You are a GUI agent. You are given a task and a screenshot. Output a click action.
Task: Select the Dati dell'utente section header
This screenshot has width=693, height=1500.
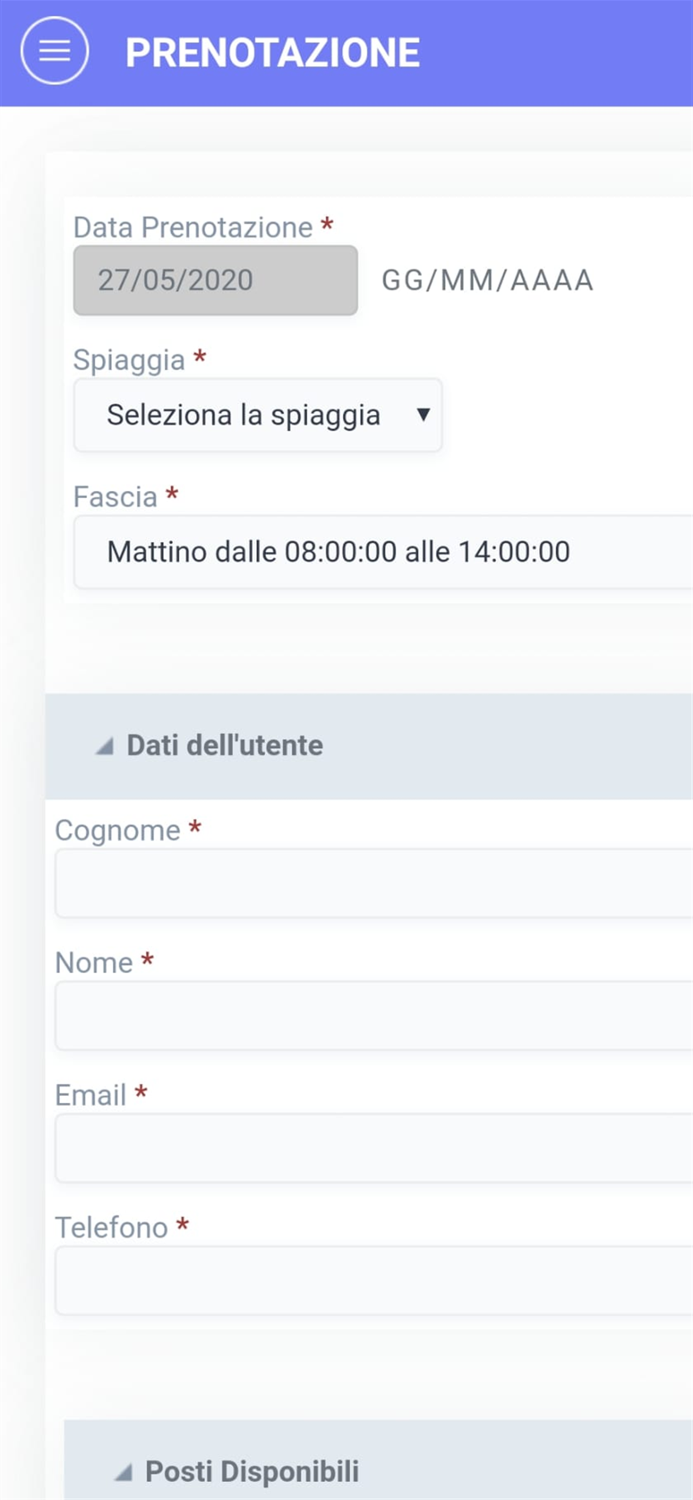coord(222,744)
